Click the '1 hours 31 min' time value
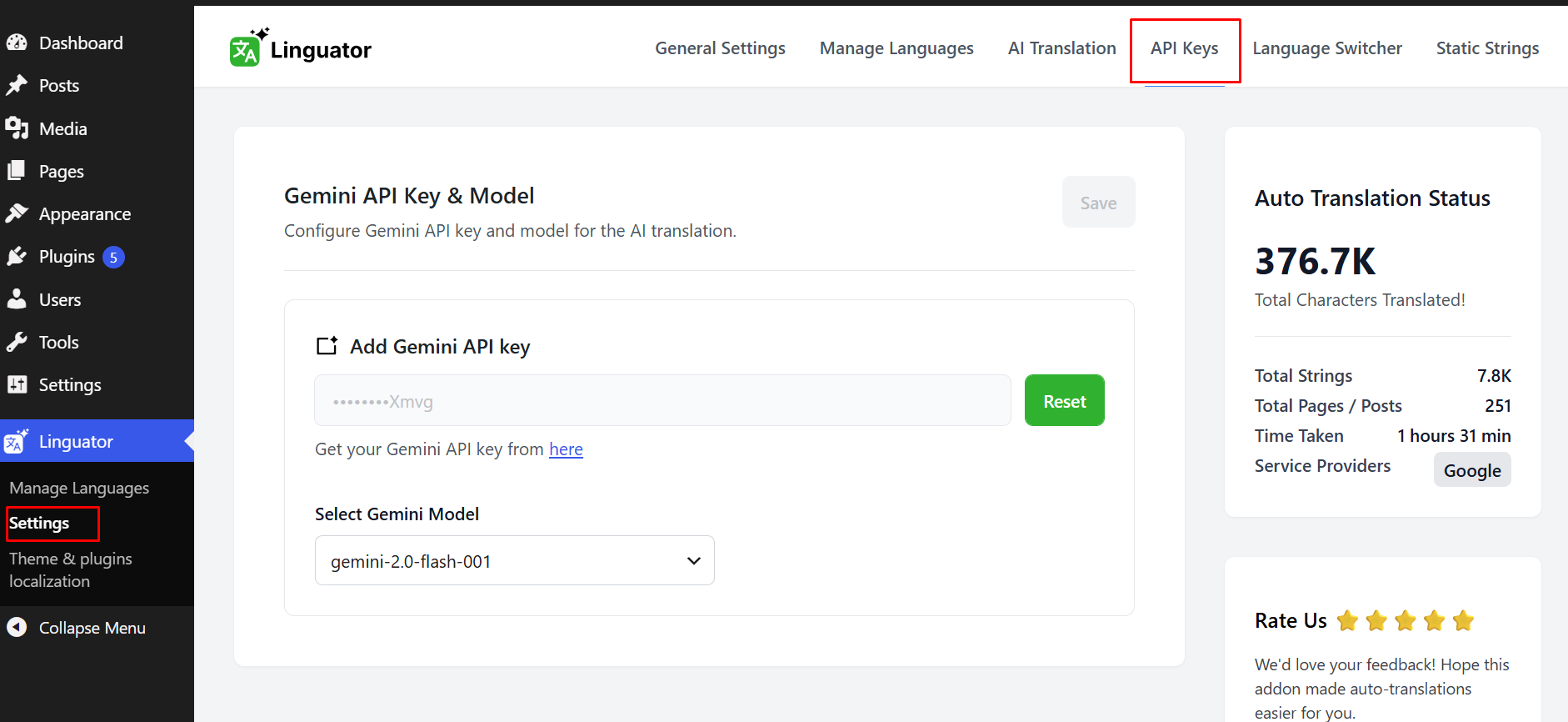The width and height of the screenshot is (1568, 722). pyautogui.click(x=1454, y=436)
